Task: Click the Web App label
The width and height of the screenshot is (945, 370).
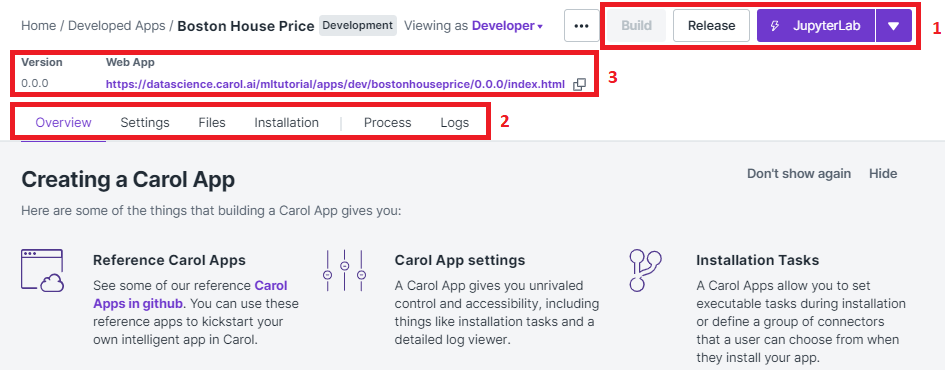Action: click(130, 62)
